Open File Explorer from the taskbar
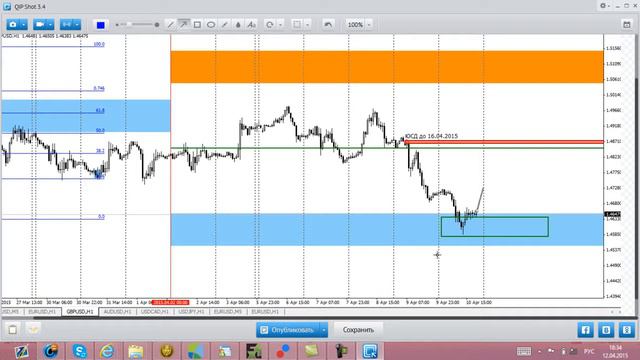640x360 pixels. click(x=136, y=351)
